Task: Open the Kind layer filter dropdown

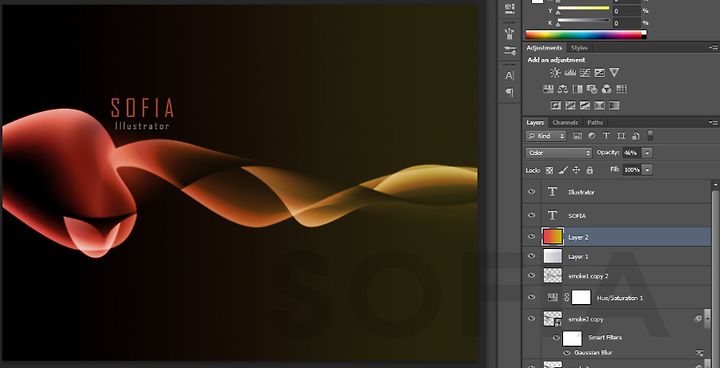Action: point(546,136)
